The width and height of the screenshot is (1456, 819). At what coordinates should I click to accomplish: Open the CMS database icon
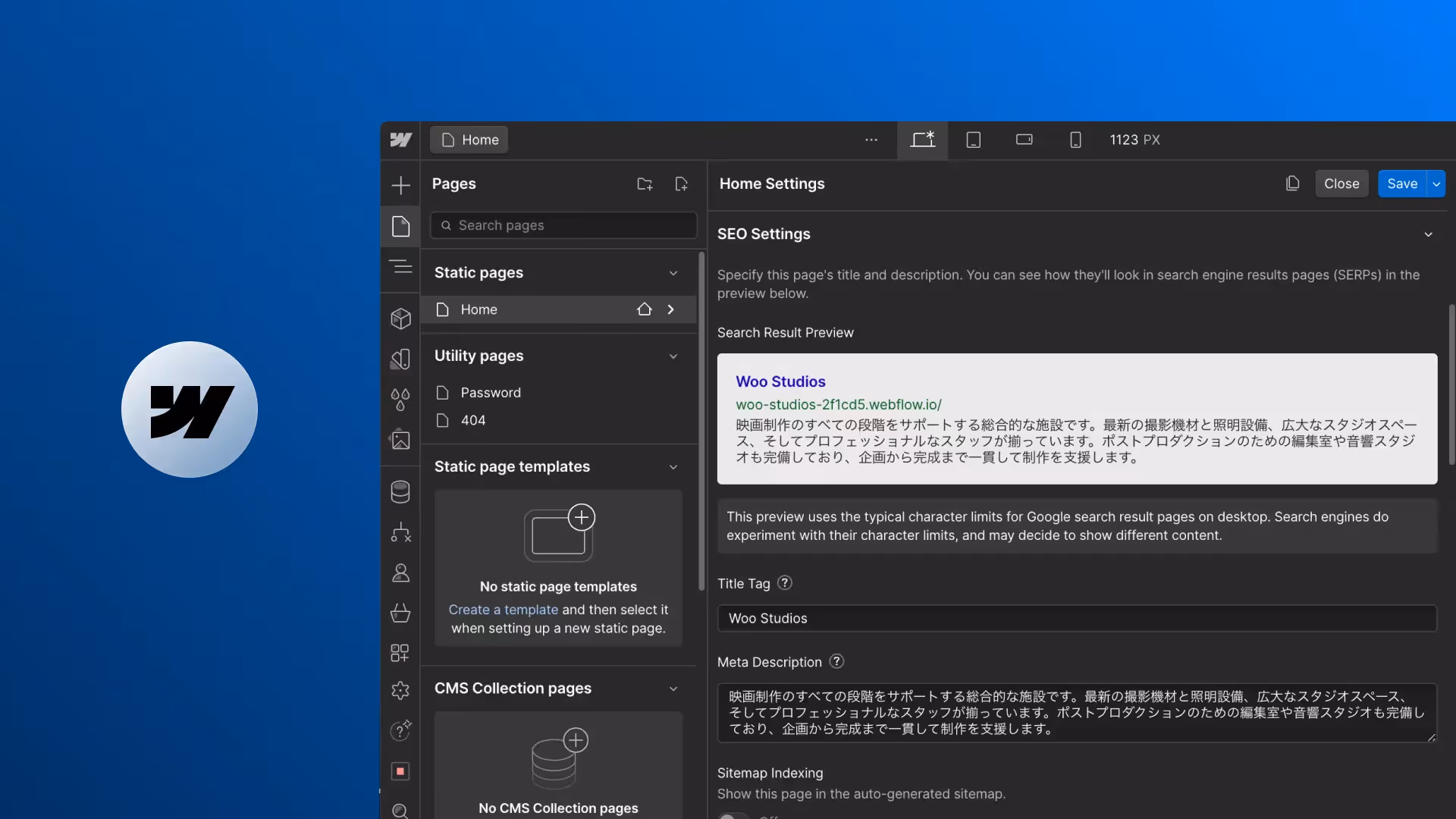pyautogui.click(x=400, y=492)
